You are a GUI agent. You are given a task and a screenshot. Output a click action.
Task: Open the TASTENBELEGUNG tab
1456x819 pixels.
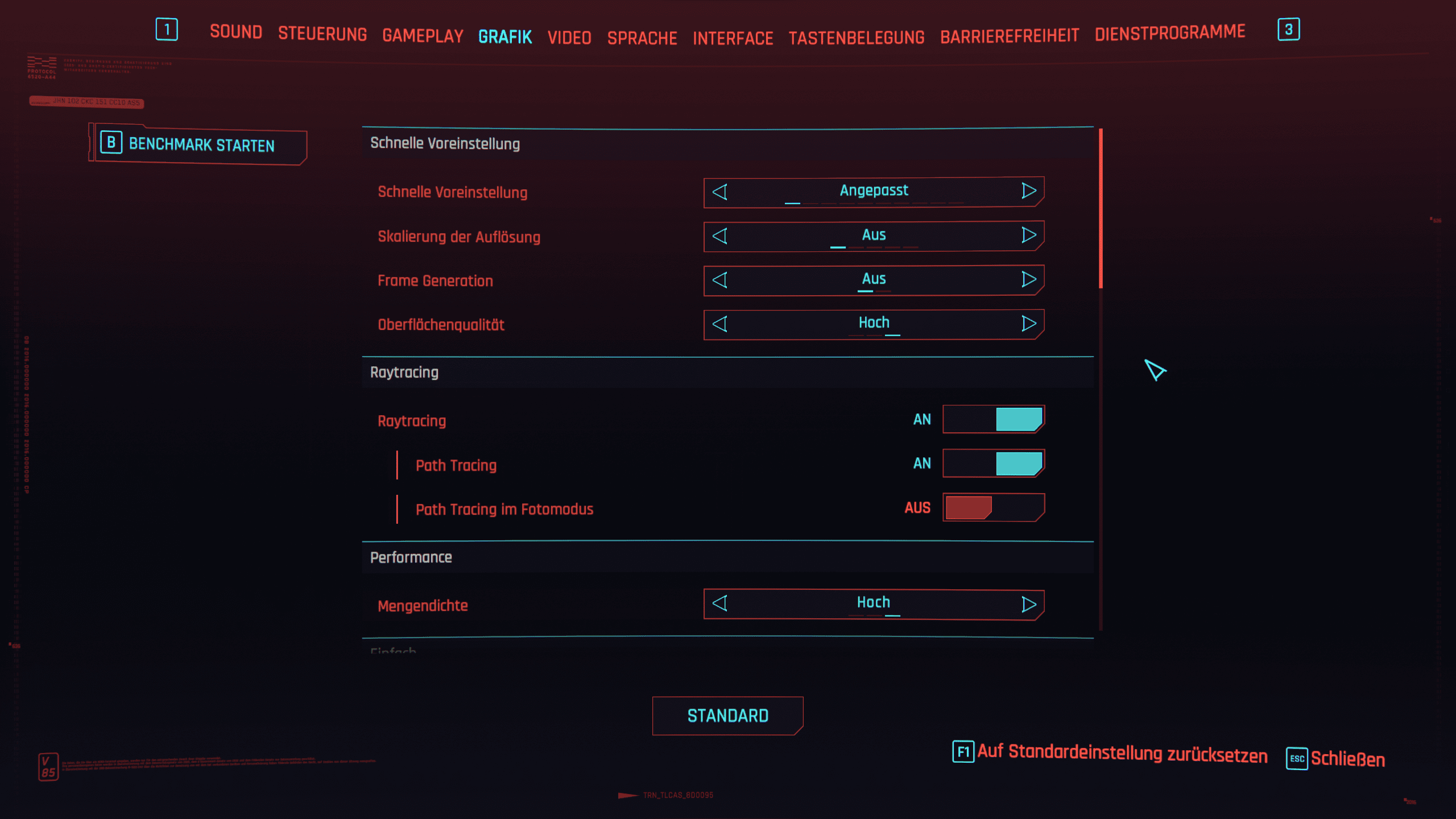coord(856,38)
